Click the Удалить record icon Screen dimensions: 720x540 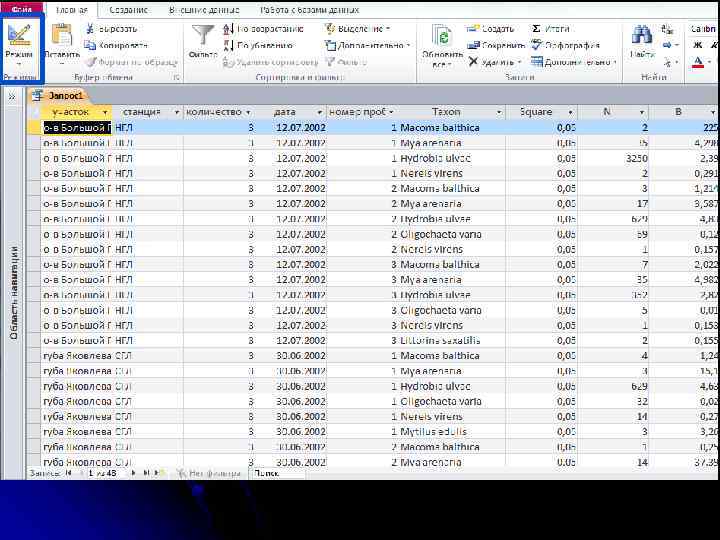pyautogui.click(x=474, y=61)
